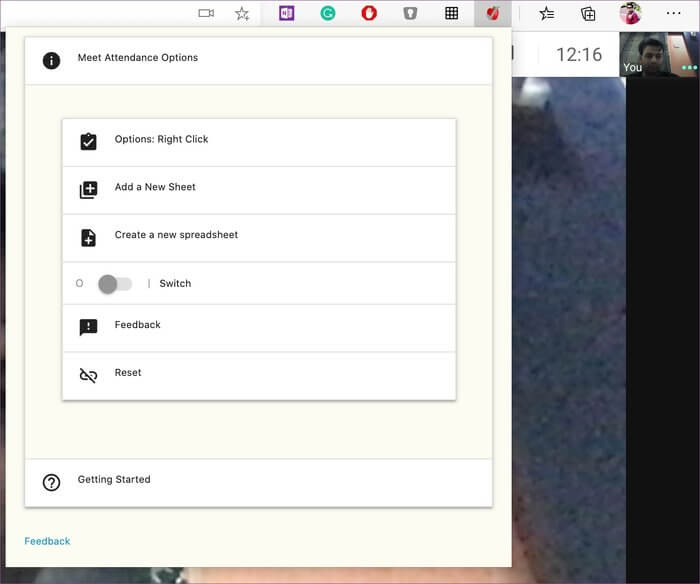Open the browser three-dot settings menu
700x584 pixels.
(x=673, y=14)
